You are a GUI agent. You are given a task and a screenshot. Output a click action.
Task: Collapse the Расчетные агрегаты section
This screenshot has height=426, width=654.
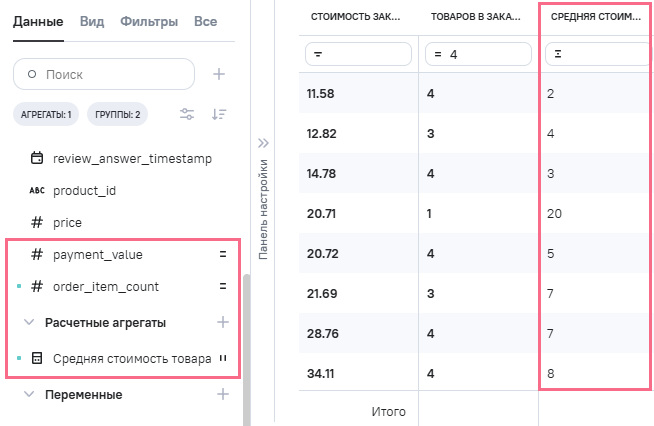pyautogui.click(x=29, y=322)
